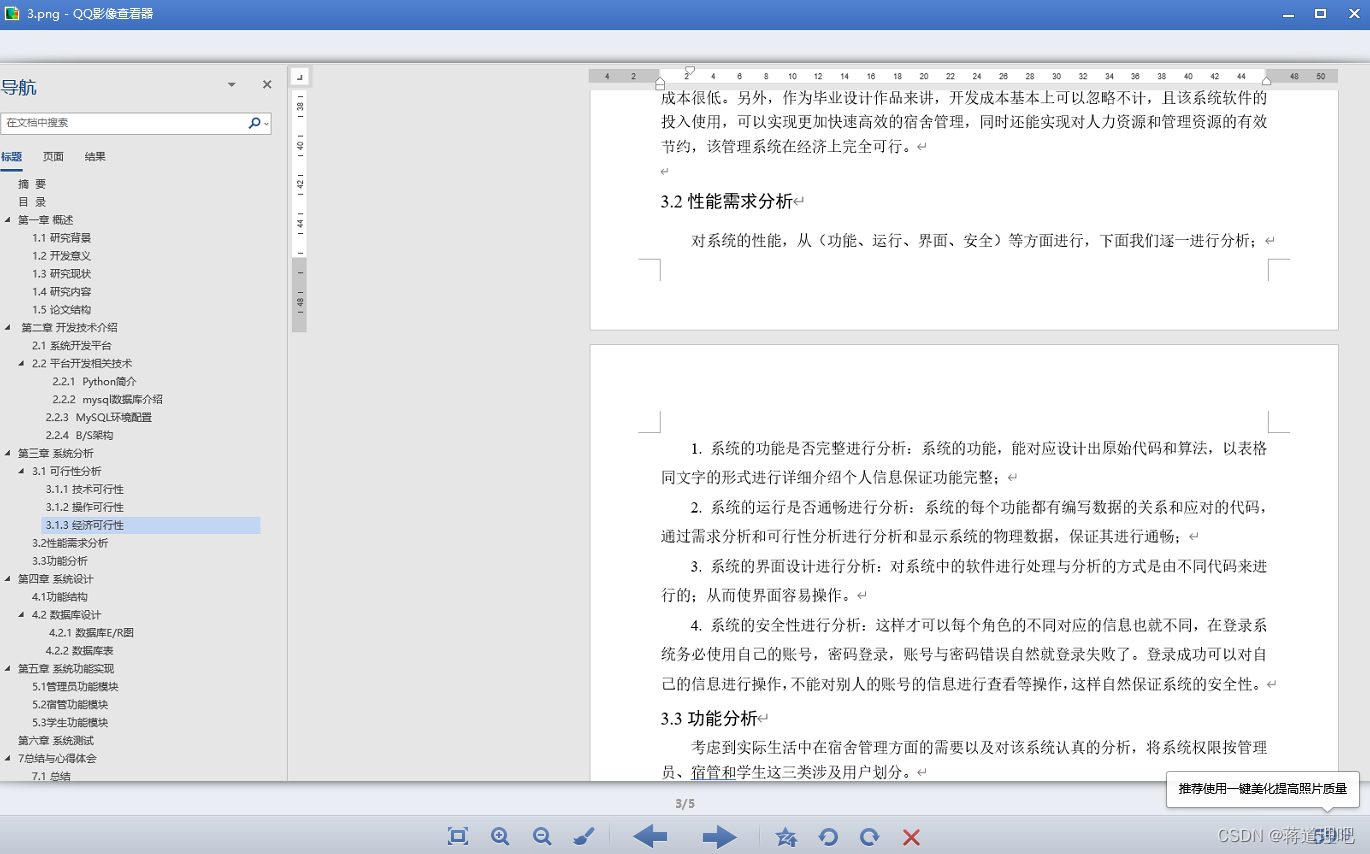Choose 5.1管理员功能模块 in the outline
This screenshot has width=1370, height=854.
(75, 687)
